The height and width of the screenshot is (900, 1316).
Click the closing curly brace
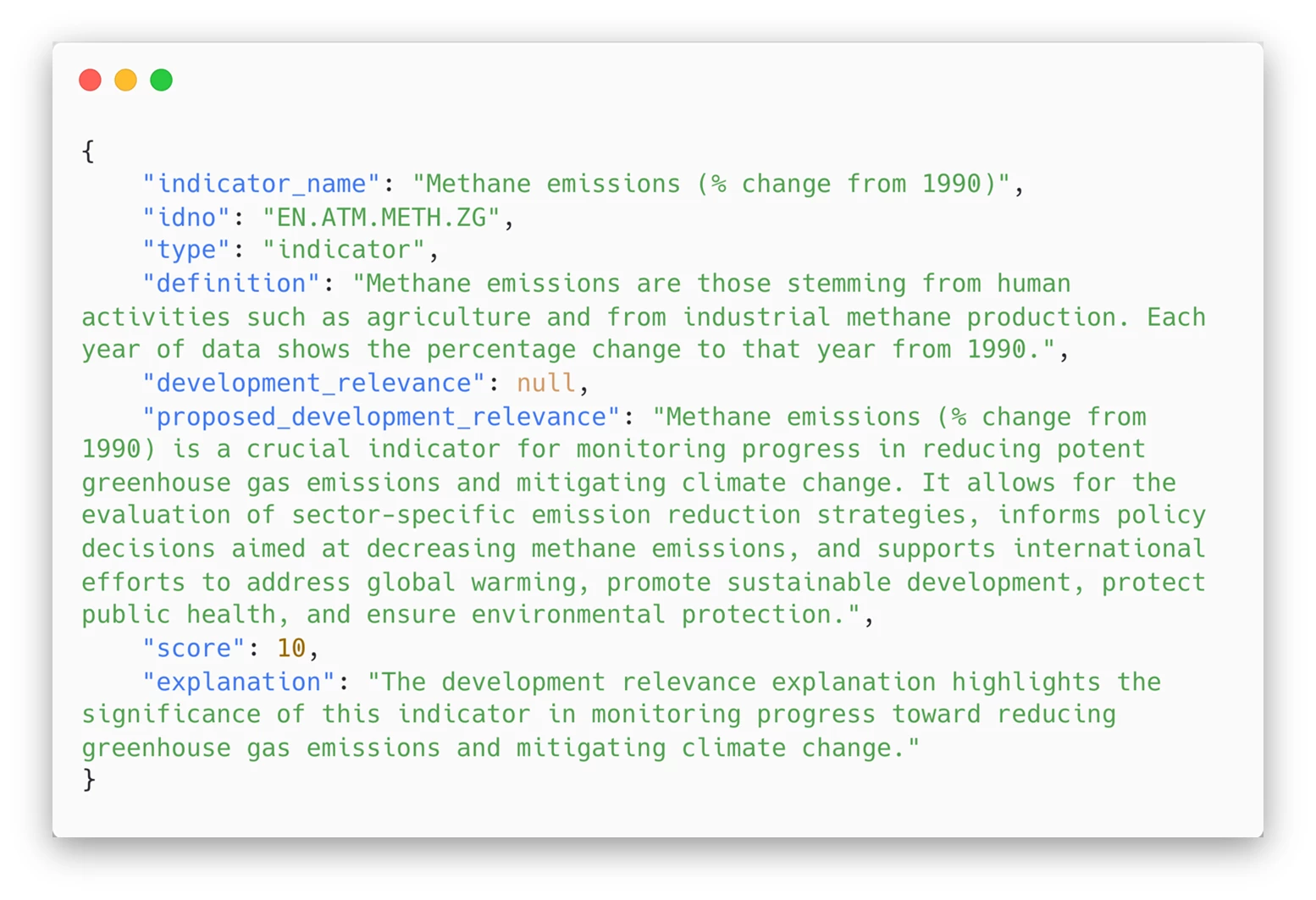tap(89, 779)
